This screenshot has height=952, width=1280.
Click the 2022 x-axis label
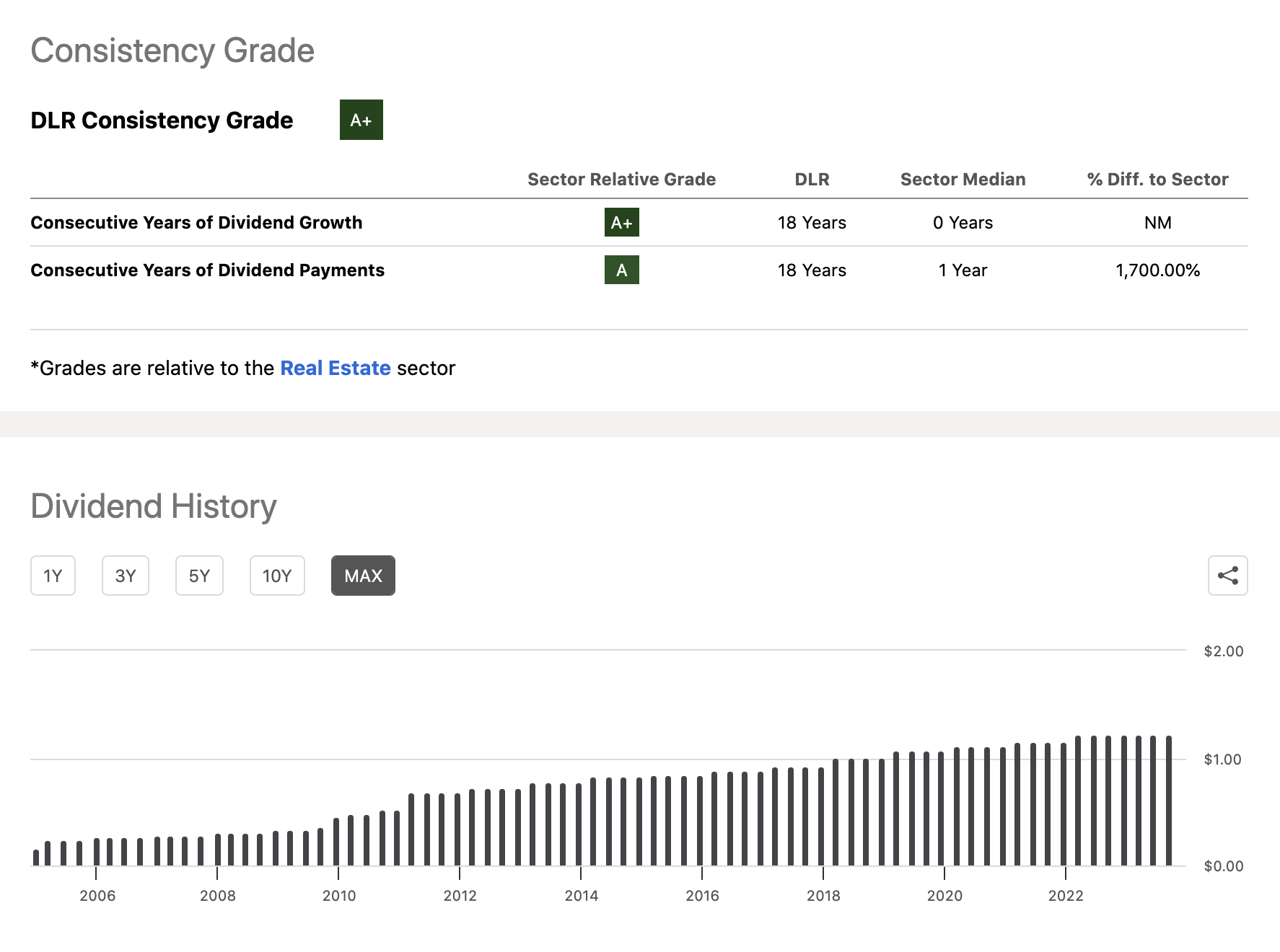point(1066,895)
